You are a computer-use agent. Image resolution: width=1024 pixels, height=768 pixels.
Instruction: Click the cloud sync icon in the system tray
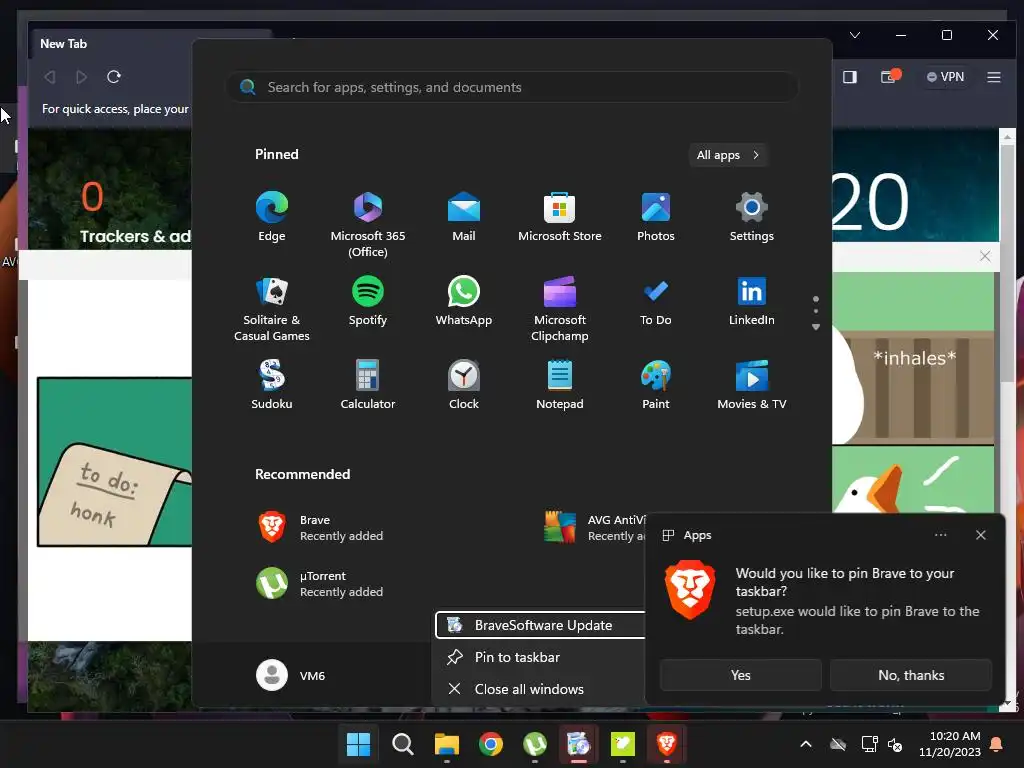pos(838,744)
